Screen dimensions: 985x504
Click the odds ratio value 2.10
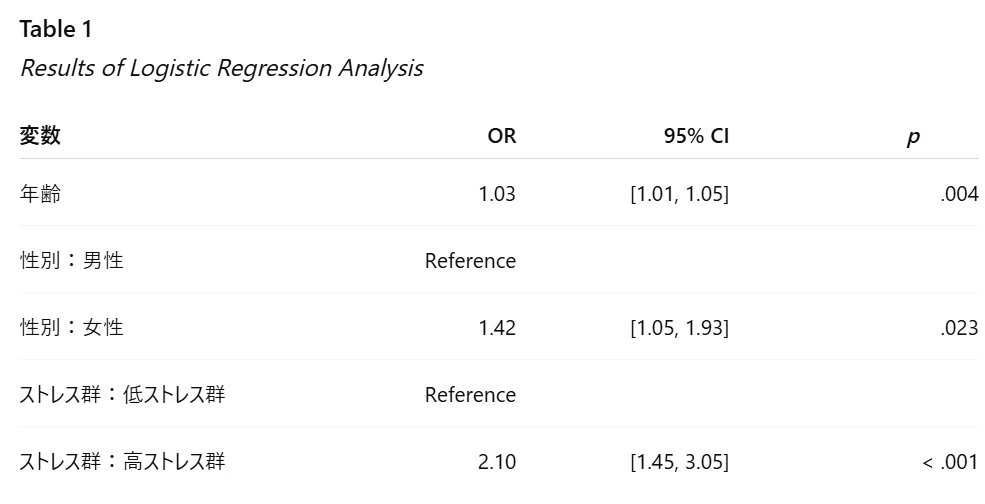click(497, 462)
